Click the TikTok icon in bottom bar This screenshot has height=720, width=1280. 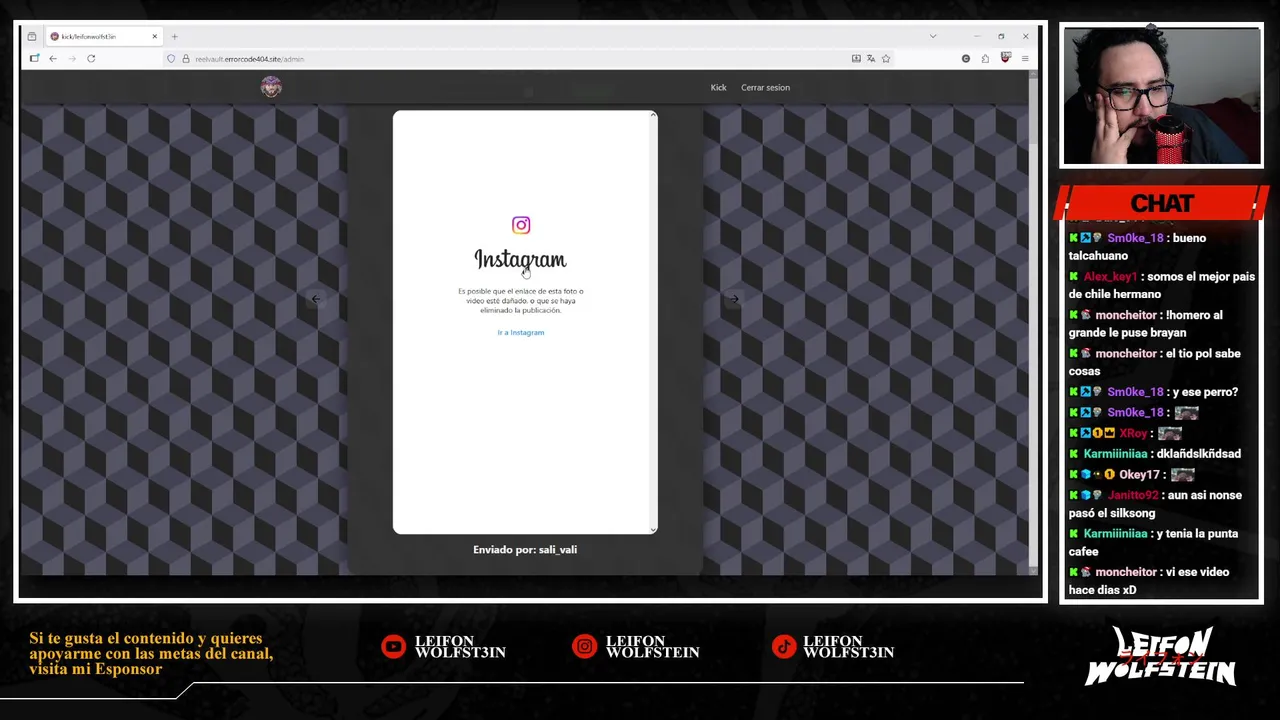point(783,647)
